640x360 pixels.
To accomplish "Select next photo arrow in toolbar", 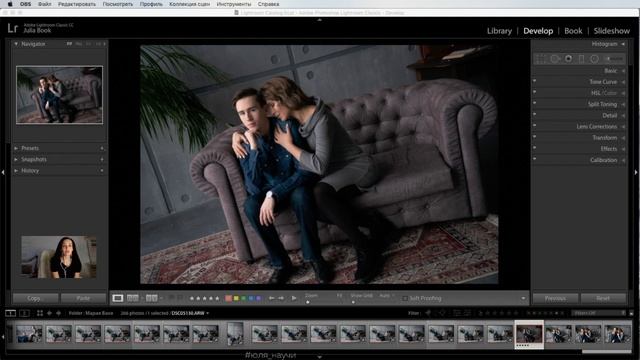I will [x=281, y=298].
